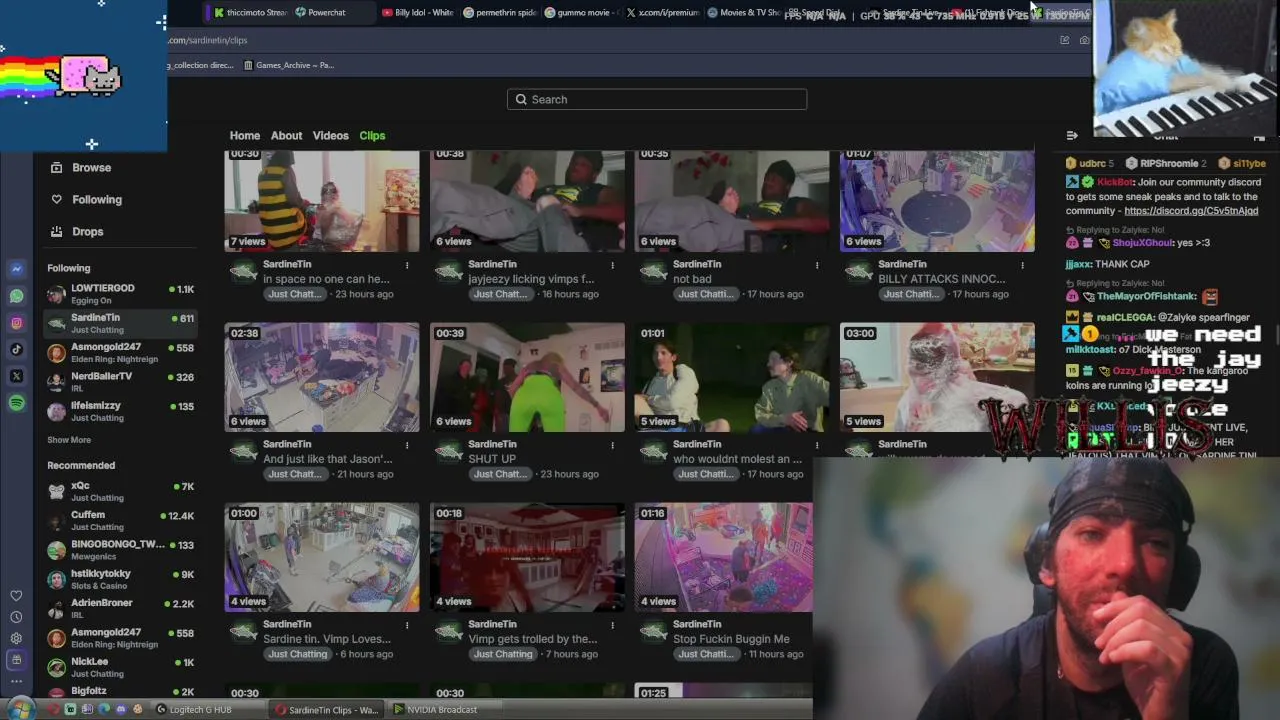Switch to the Billy Idol browser tab
Screen dimensions: 1280x720
418,13
